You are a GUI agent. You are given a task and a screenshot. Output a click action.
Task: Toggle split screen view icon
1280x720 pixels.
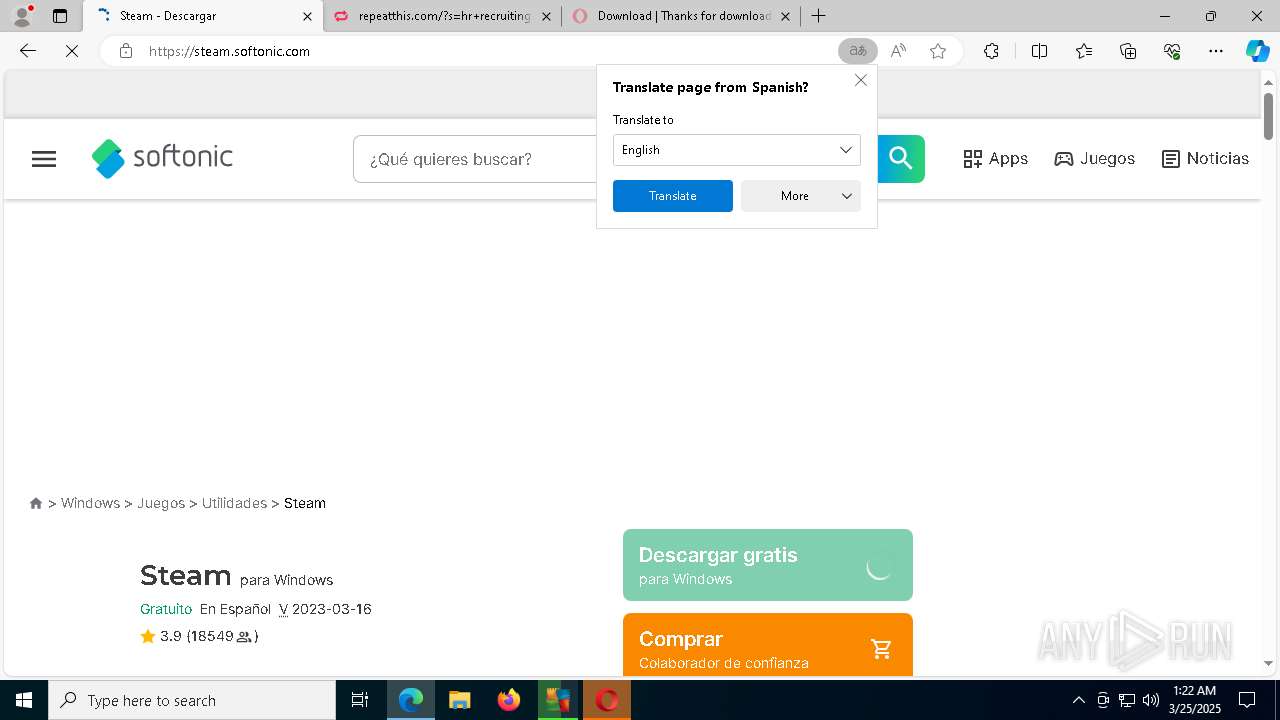point(1039,51)
